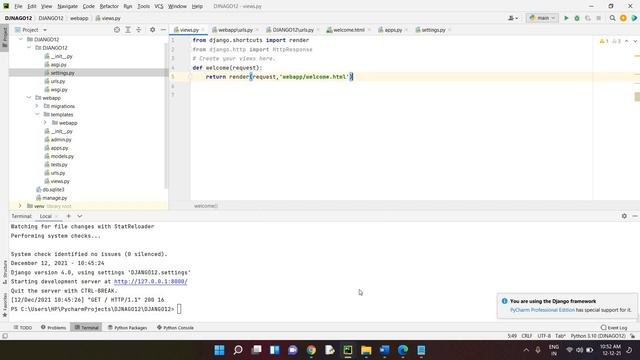Viewport: 640px width, 360px height.
Task: Open Windows Start menu
Action: [219, 350]
